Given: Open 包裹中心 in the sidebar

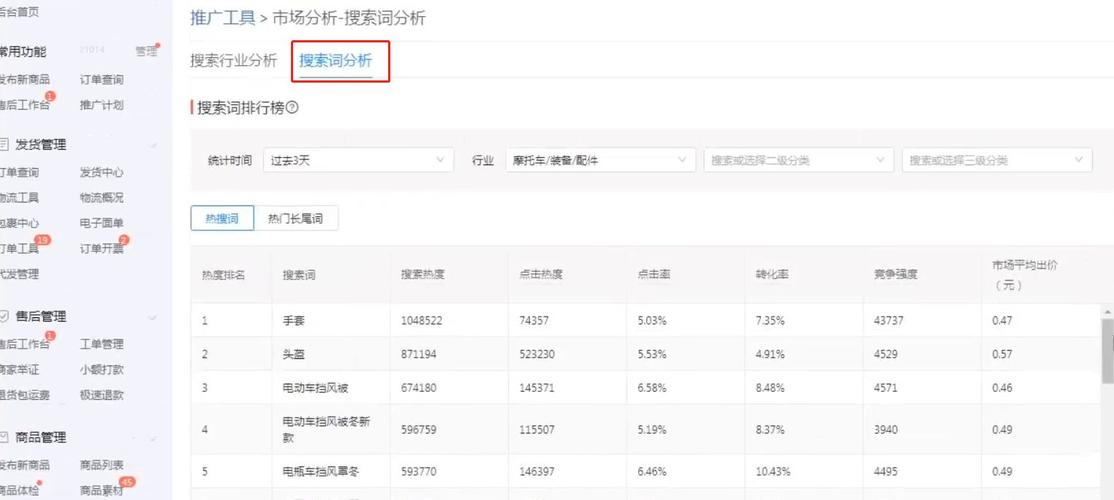Looking at the screenshot, I should click(19, 223).
